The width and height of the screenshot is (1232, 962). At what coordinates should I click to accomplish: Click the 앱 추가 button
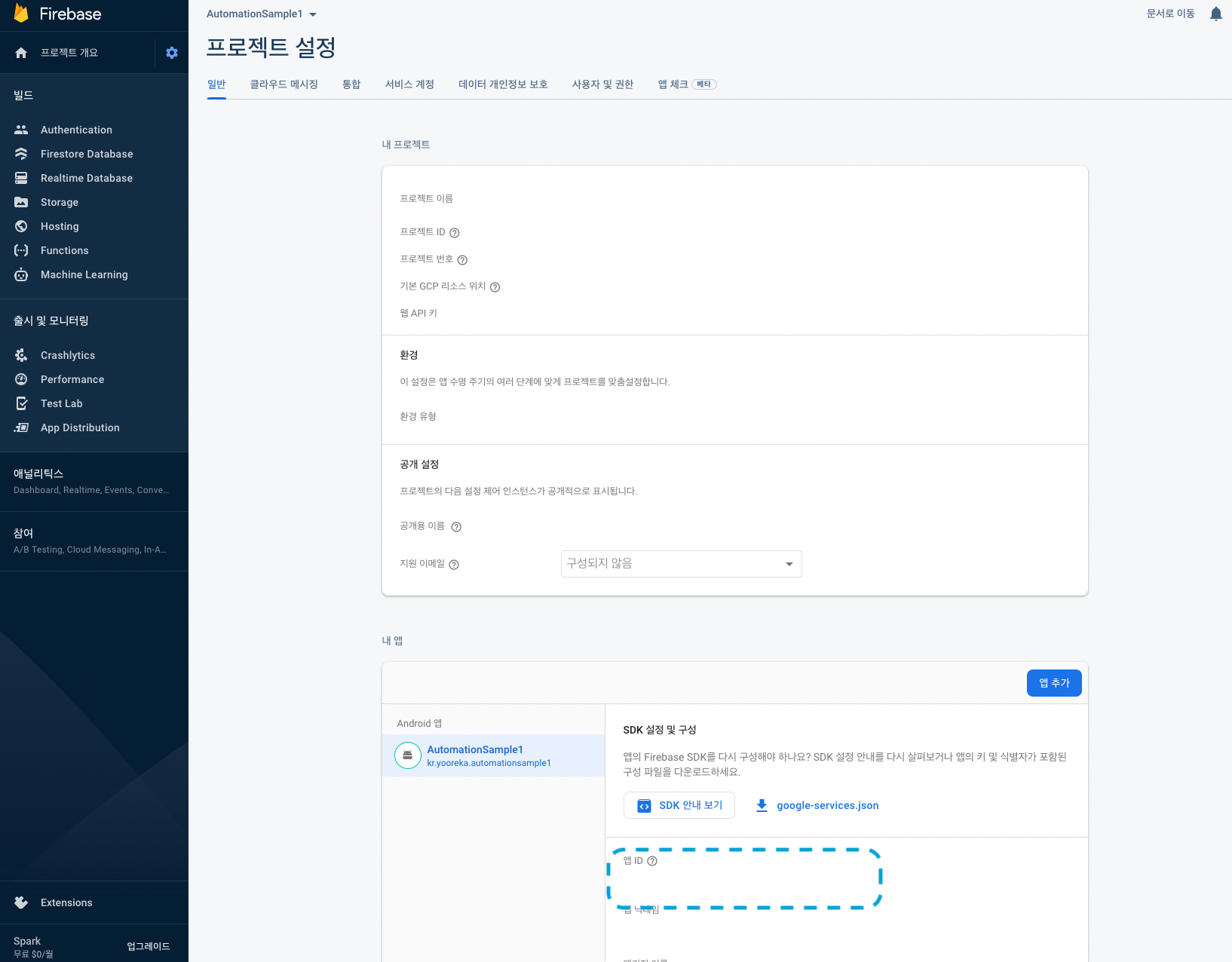1054,683
